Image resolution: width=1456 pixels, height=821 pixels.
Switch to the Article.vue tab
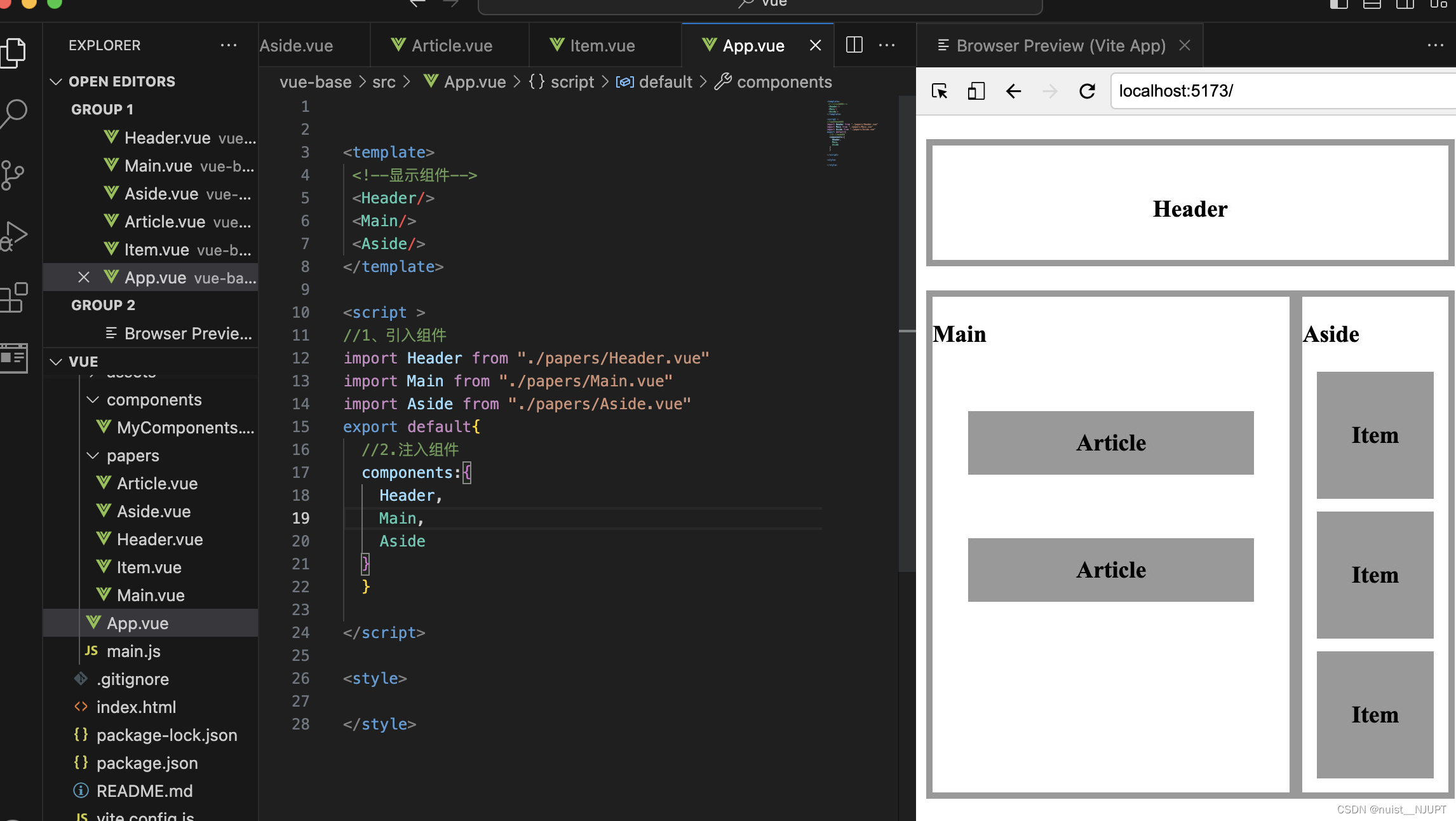[x=451, y=46]
